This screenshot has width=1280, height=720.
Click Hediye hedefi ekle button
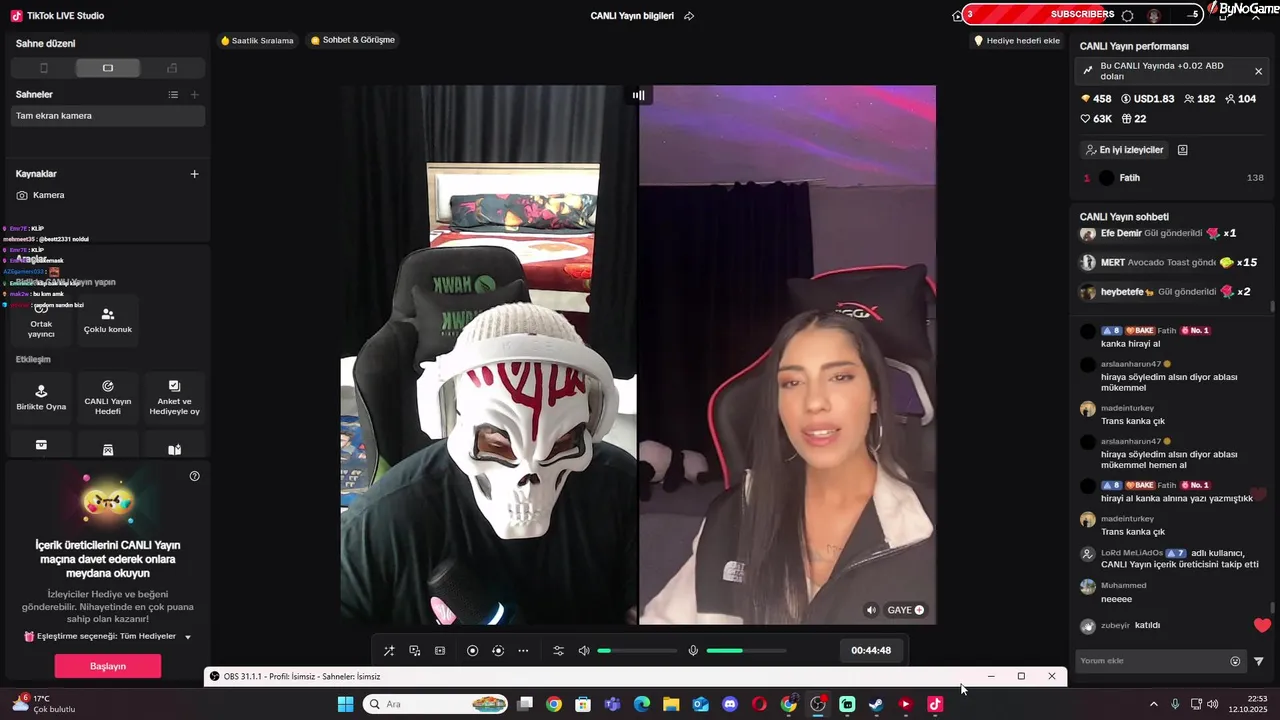click(x=1017, y=41)
